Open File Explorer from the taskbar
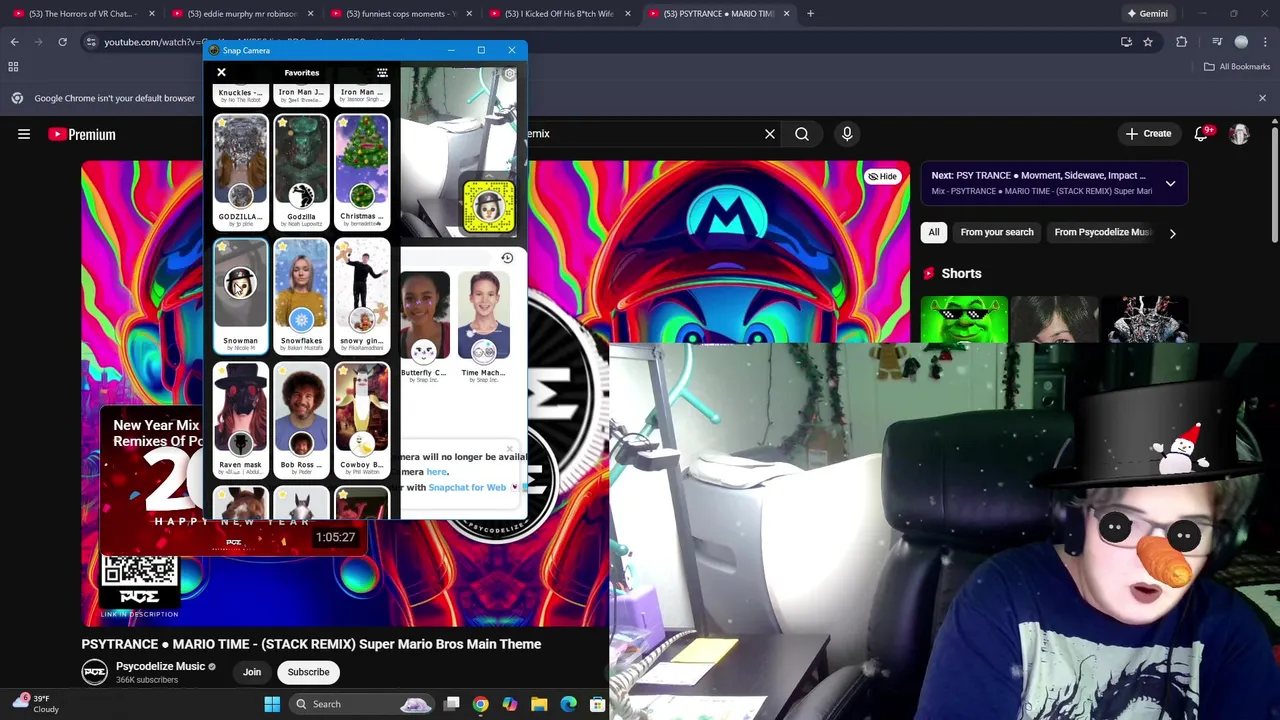The height and width of the screenshot is (720, 1280). (539, 704)
